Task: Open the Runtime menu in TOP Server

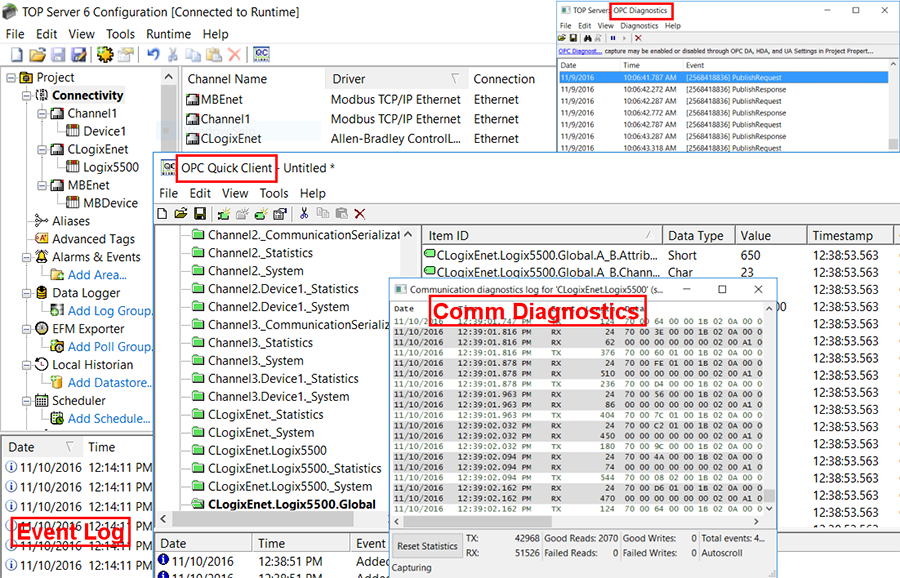Action: click(168, 34)
